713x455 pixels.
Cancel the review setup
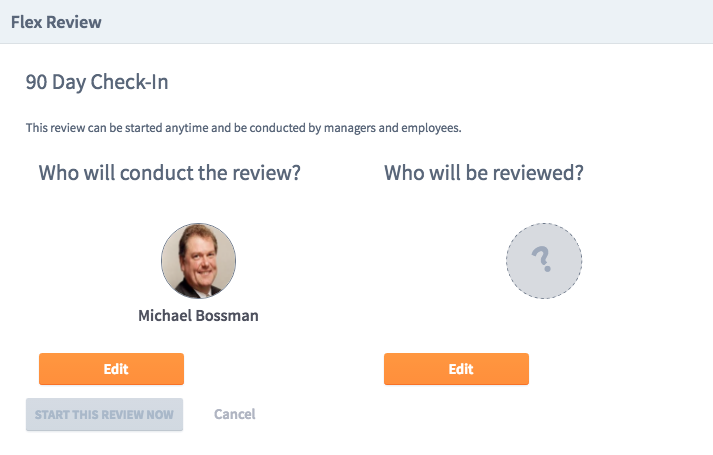235,414
